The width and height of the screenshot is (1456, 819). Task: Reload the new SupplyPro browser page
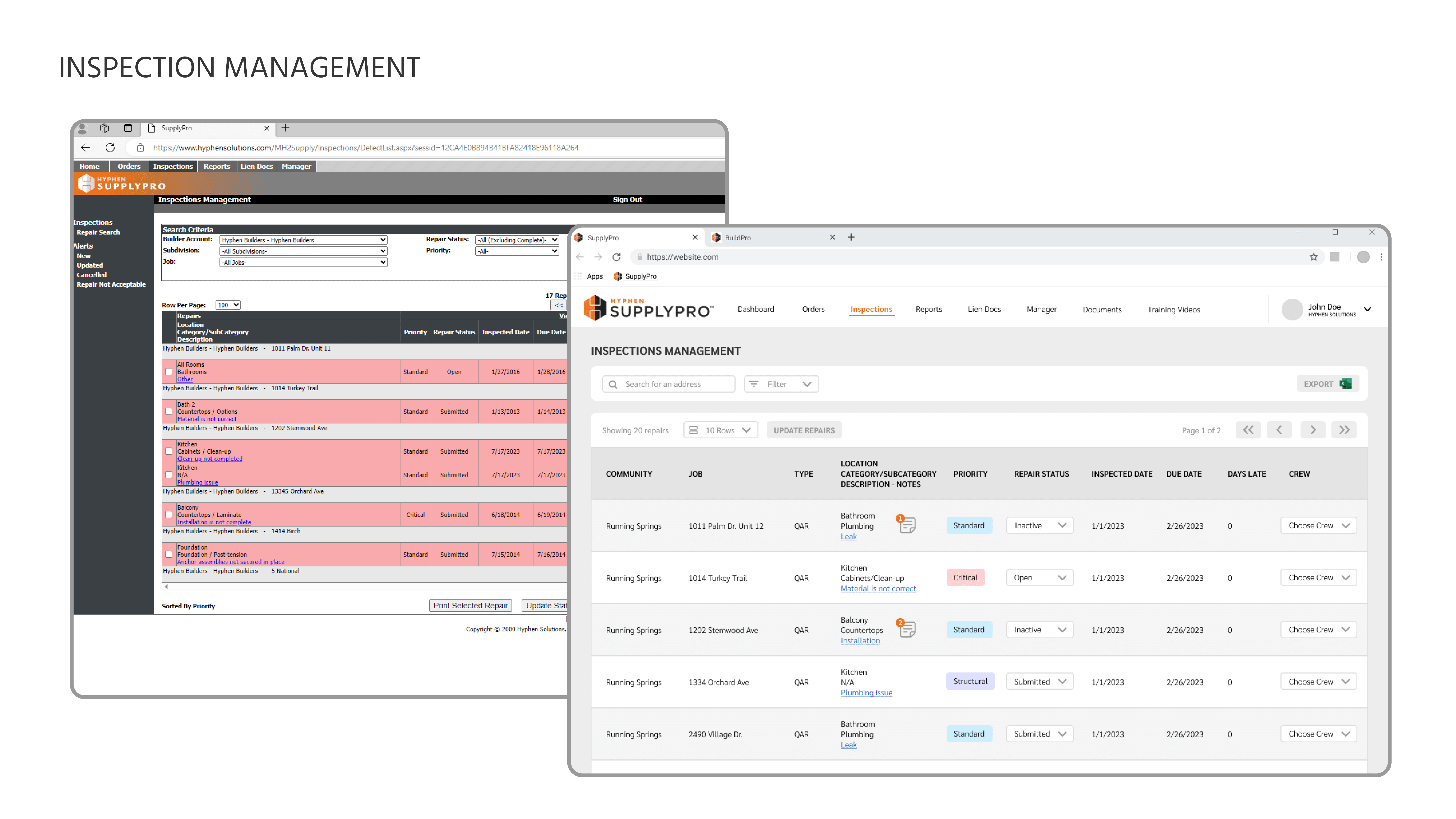[x=617, y=257]
